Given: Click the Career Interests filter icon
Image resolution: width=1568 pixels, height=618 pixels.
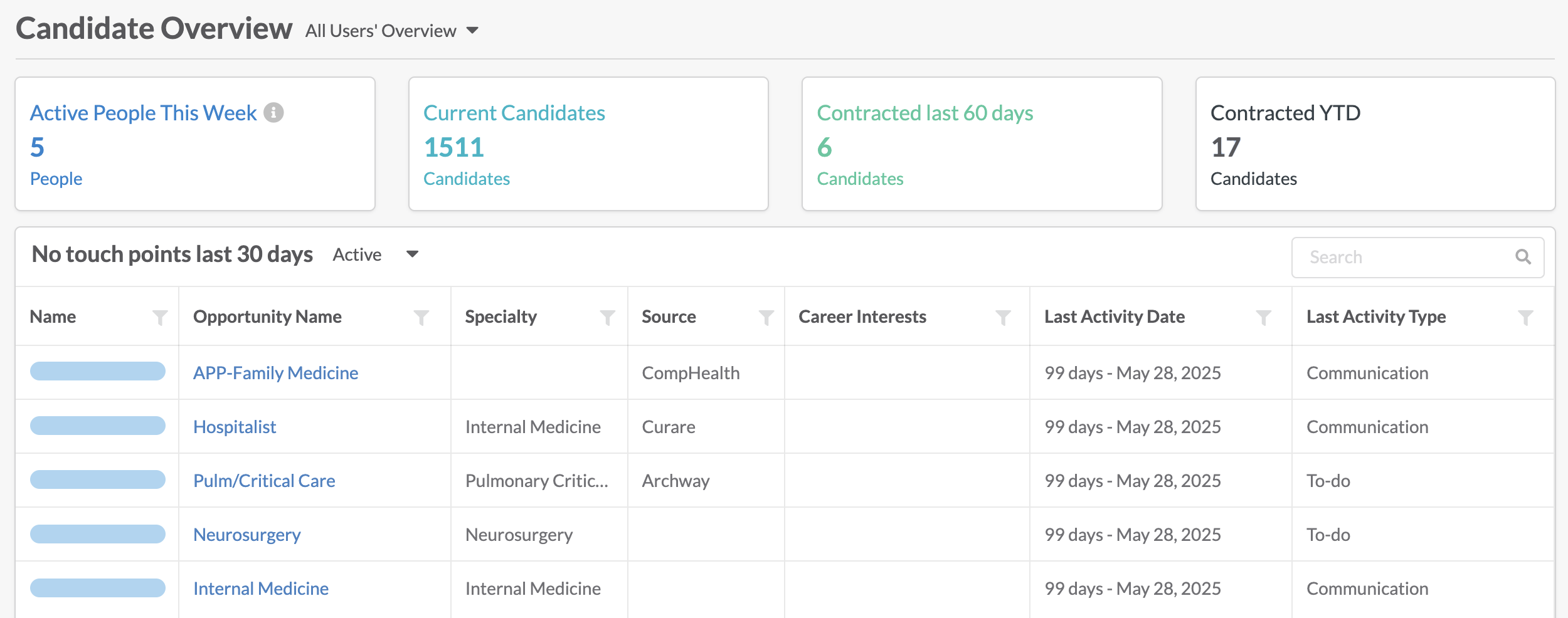Looking at the screenshot, I should 1003,318.
